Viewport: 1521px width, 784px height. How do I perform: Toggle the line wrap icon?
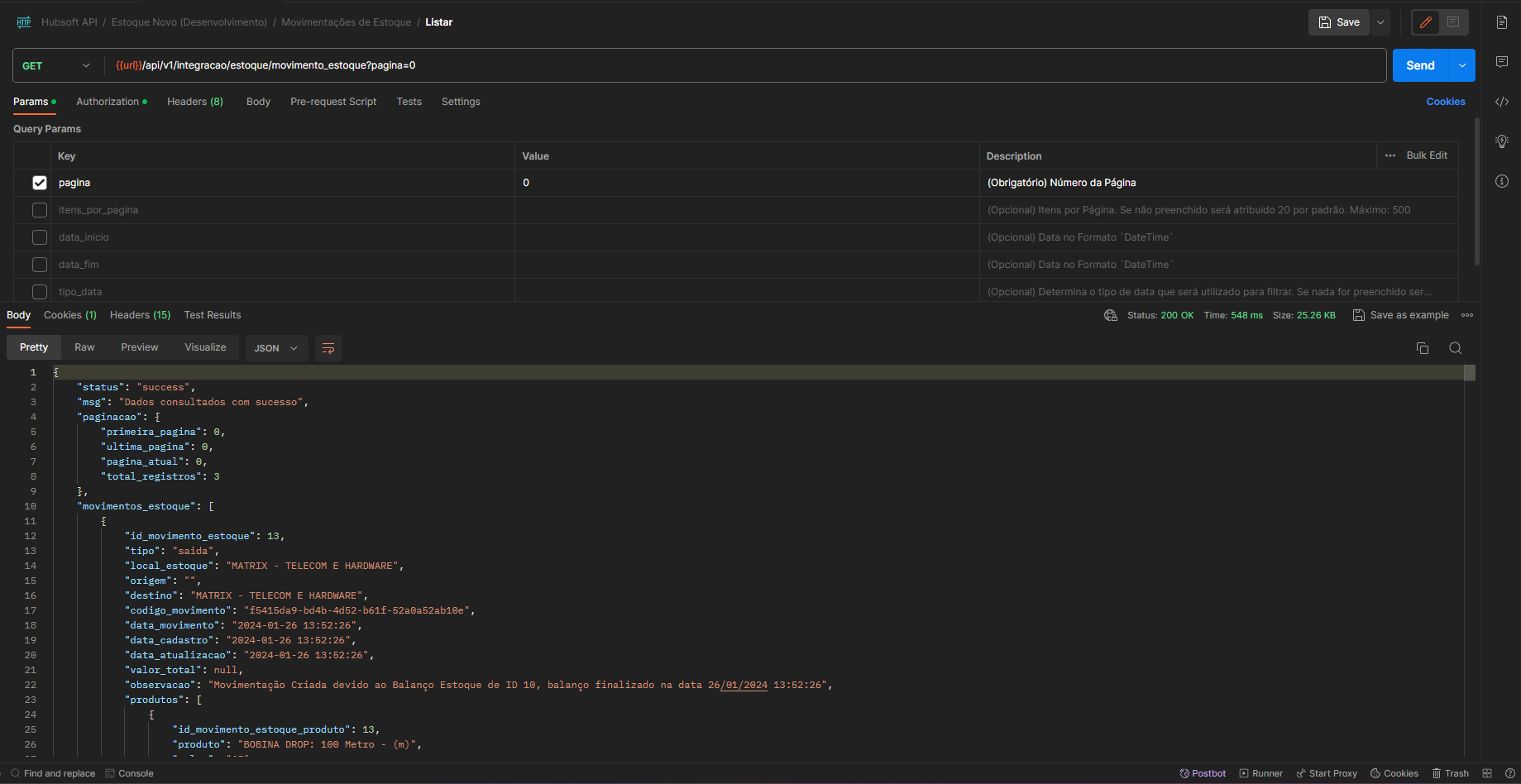coord(328,348)
